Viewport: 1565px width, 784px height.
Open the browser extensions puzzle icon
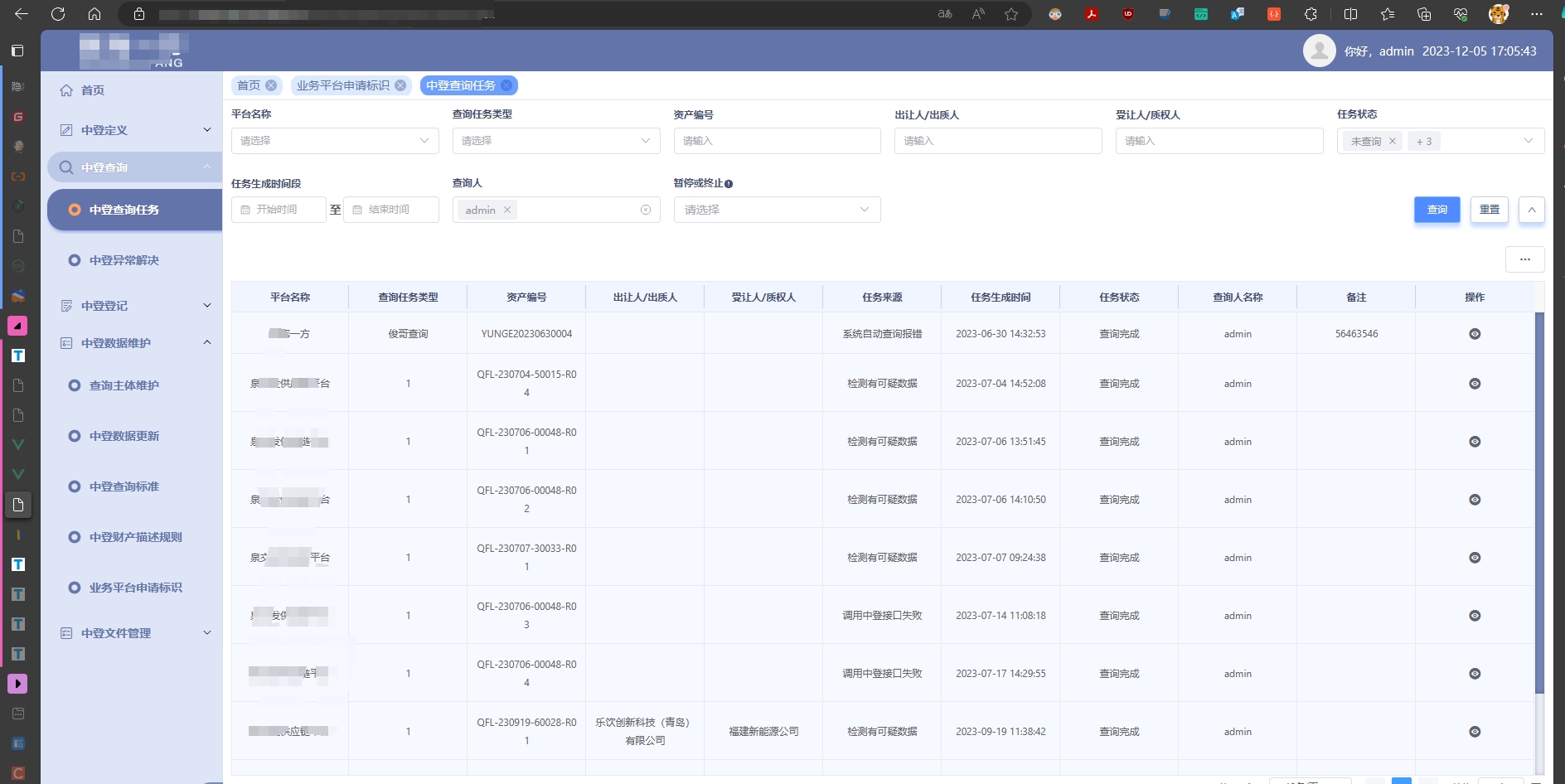[1311, 13]
